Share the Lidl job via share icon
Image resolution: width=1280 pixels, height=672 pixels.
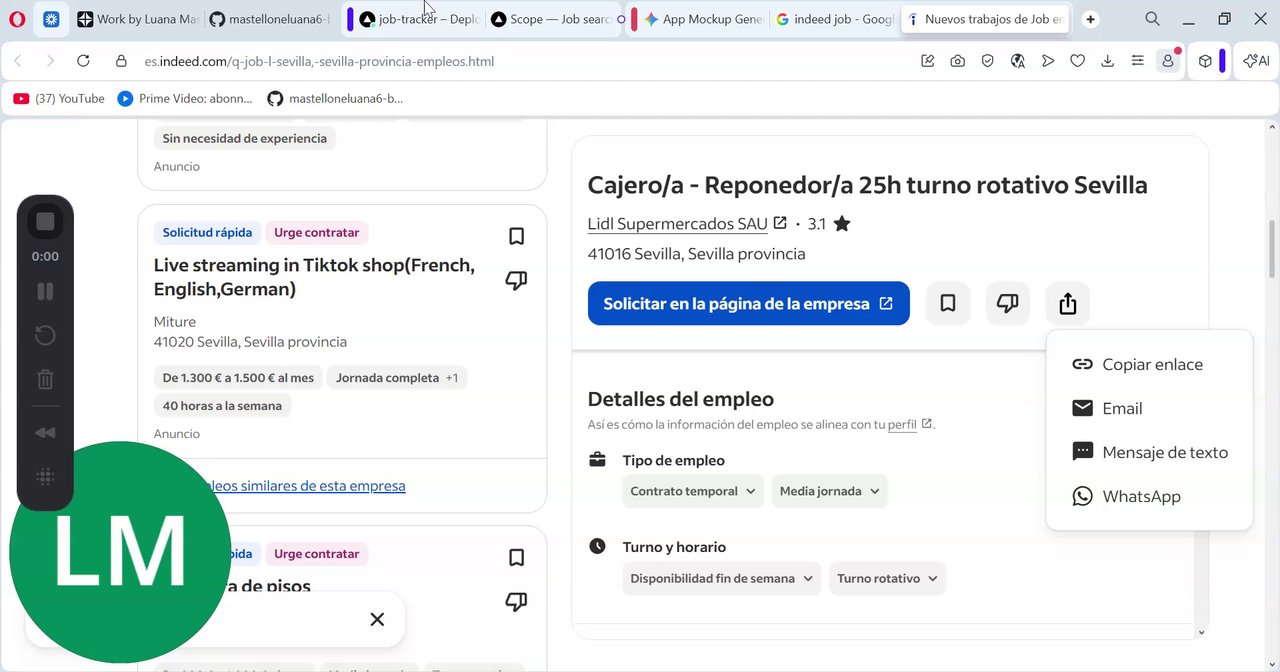1068,303
